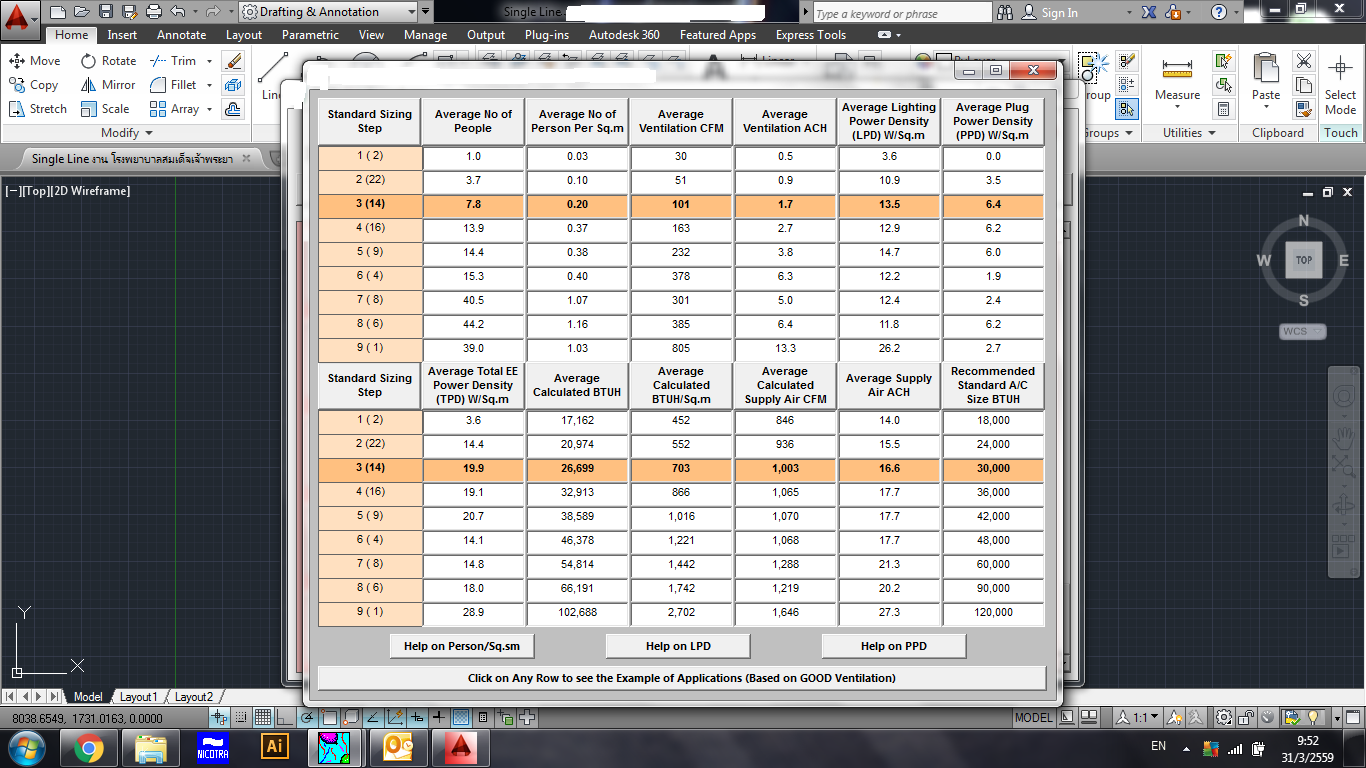The image size is (1366, 768).
Task: Select the Move tool
Action: click(x=34, y=61)
